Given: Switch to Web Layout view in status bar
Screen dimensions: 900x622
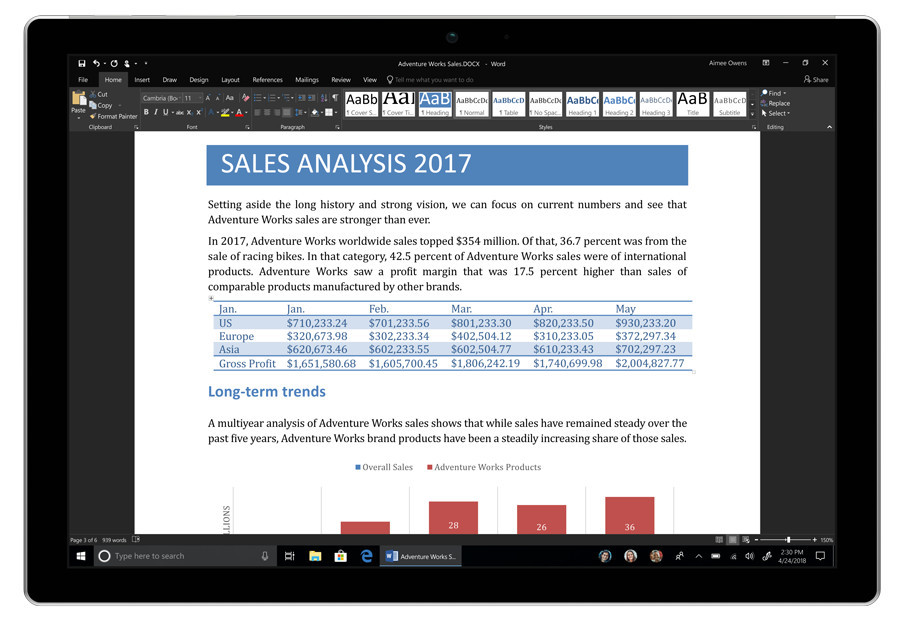Looking at the screenshot, I should tap(746, 539).
